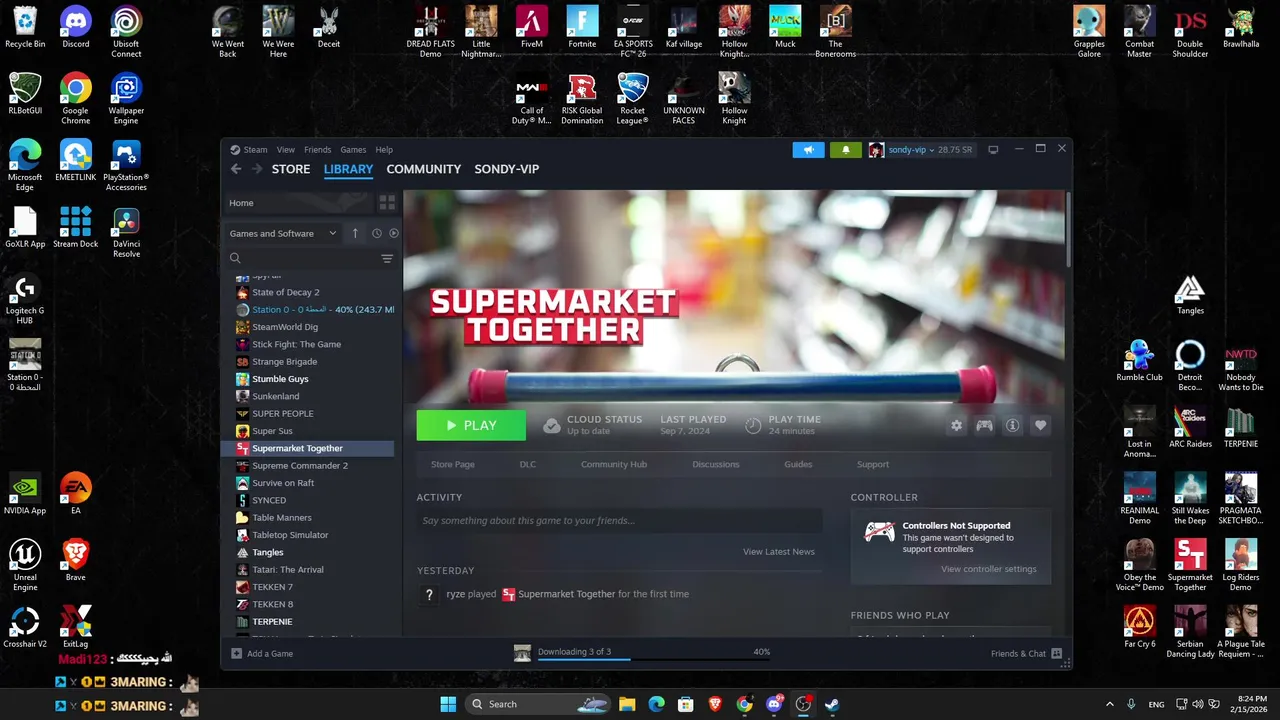Click the Big Picture mode monitor icon
Screen dimensions: 1280x720
(993, 150)
